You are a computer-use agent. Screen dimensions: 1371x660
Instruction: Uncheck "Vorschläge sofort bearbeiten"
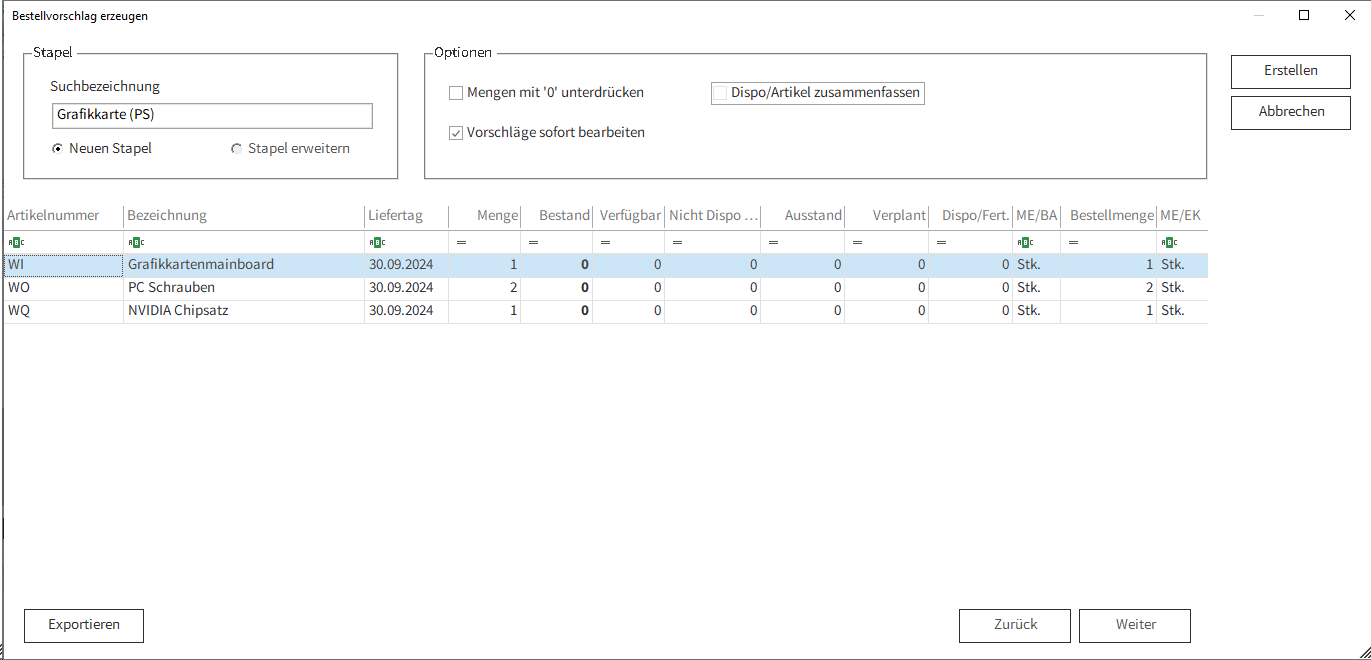click(x=456, y=133)
